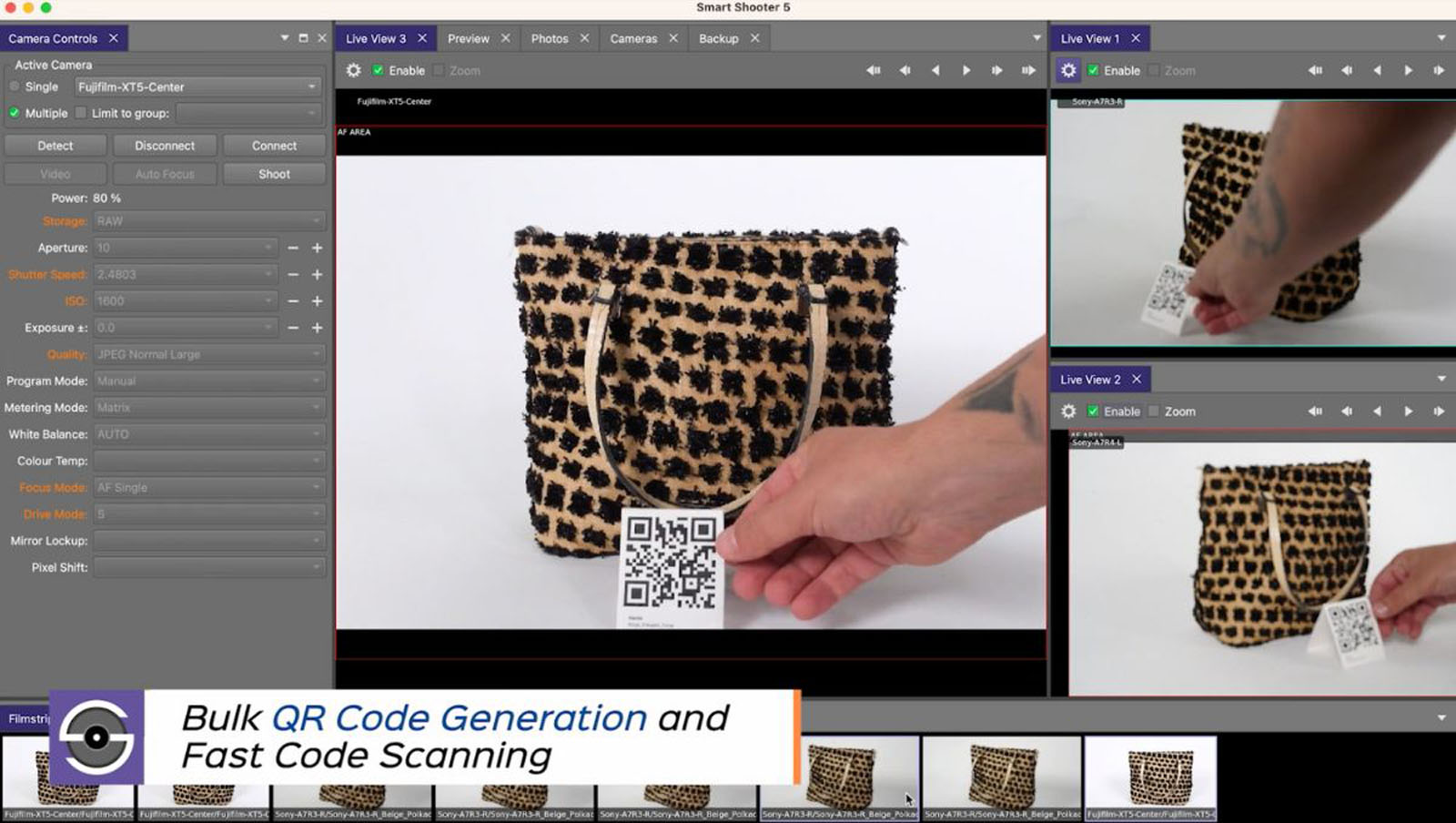Open Live View 2 settings gear
The image size is (1456, 823).
point(1068,411)
